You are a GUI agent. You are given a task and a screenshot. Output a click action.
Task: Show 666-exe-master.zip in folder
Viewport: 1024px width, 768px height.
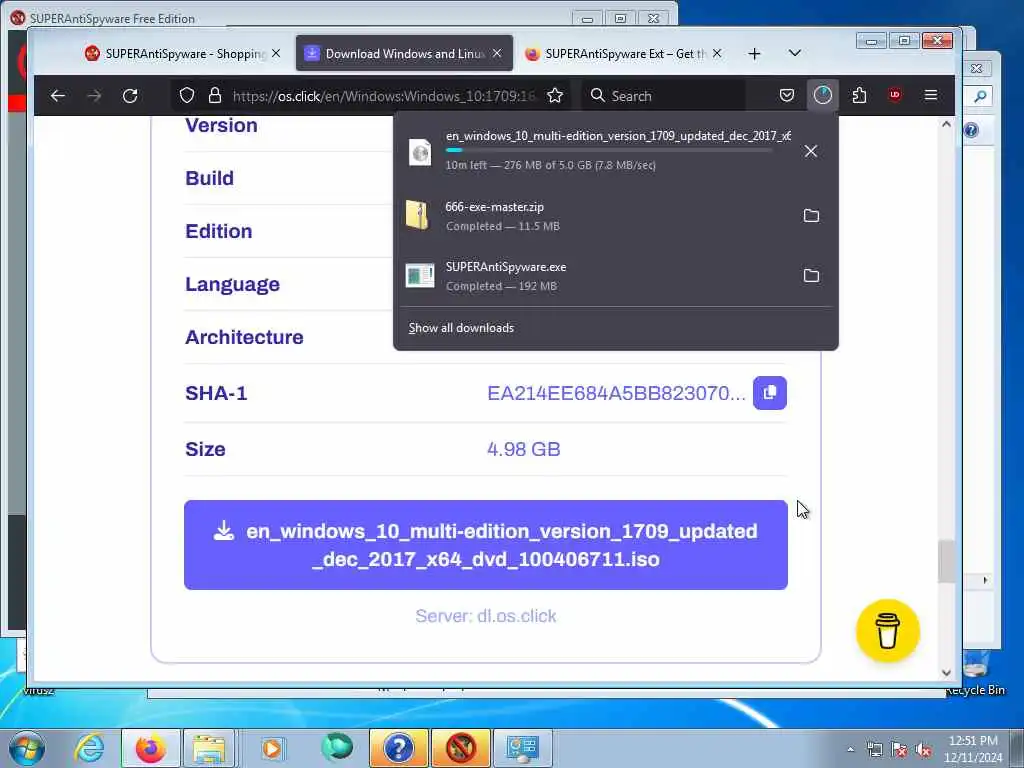coord(811,216)
